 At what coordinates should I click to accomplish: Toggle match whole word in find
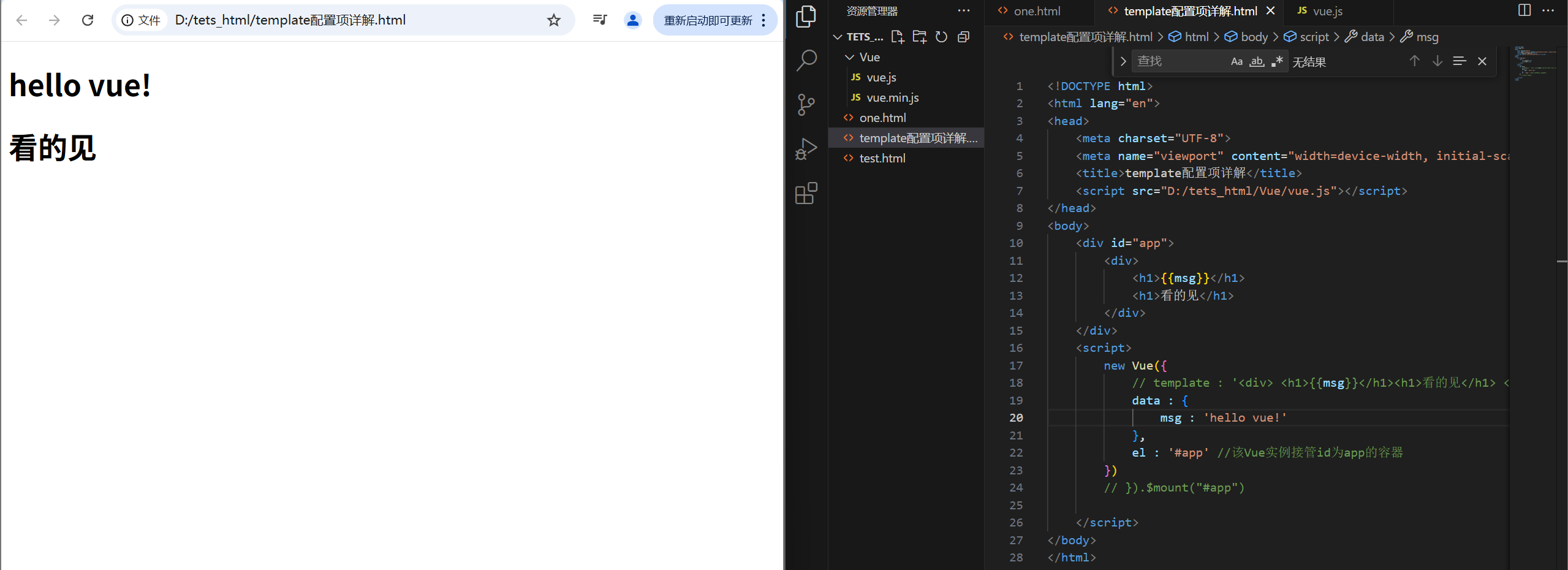(1257, 61)
